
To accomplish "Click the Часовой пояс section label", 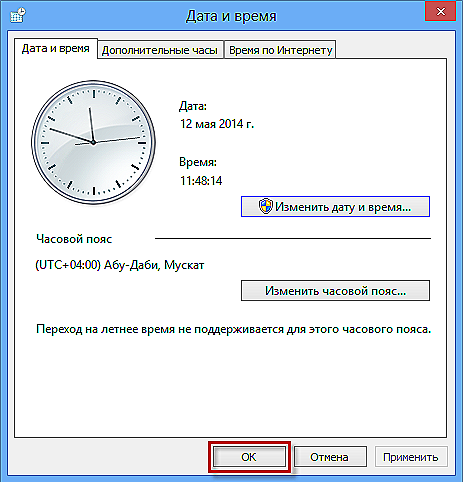I will click(x=74, y=239).
